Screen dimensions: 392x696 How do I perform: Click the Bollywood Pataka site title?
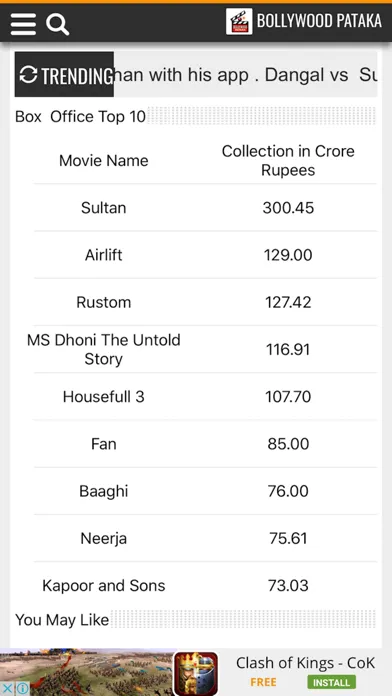pos(319,21)
